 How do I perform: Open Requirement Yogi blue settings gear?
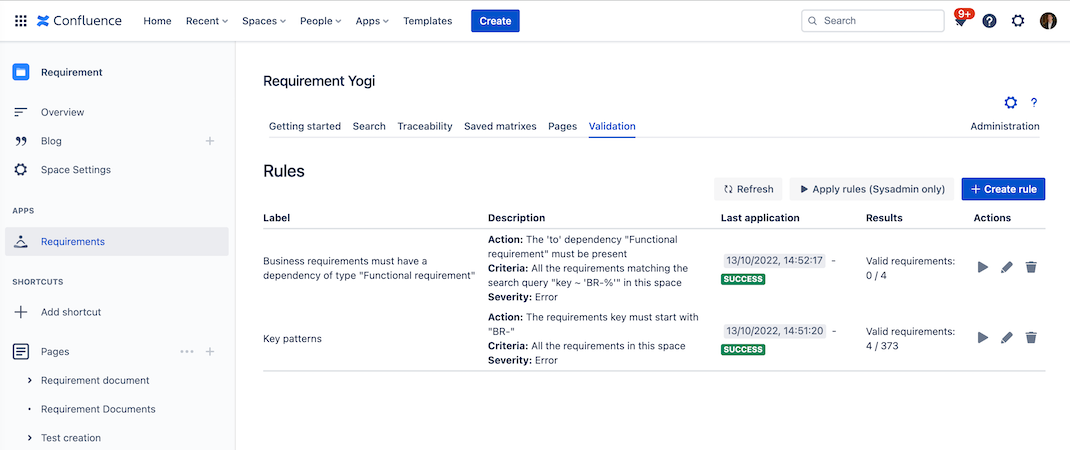click(1011, 102)
